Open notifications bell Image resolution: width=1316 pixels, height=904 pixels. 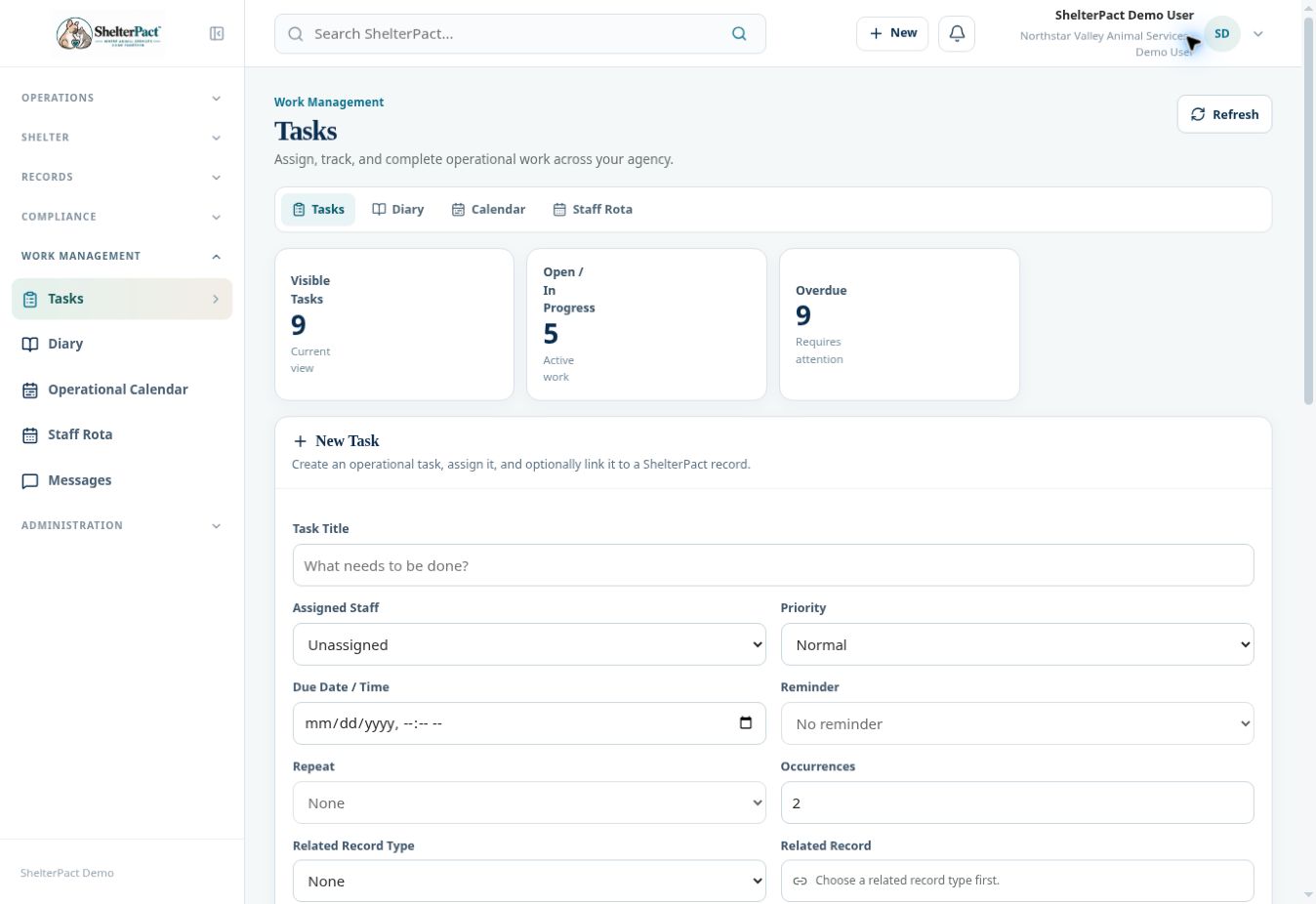pos(957,33)
